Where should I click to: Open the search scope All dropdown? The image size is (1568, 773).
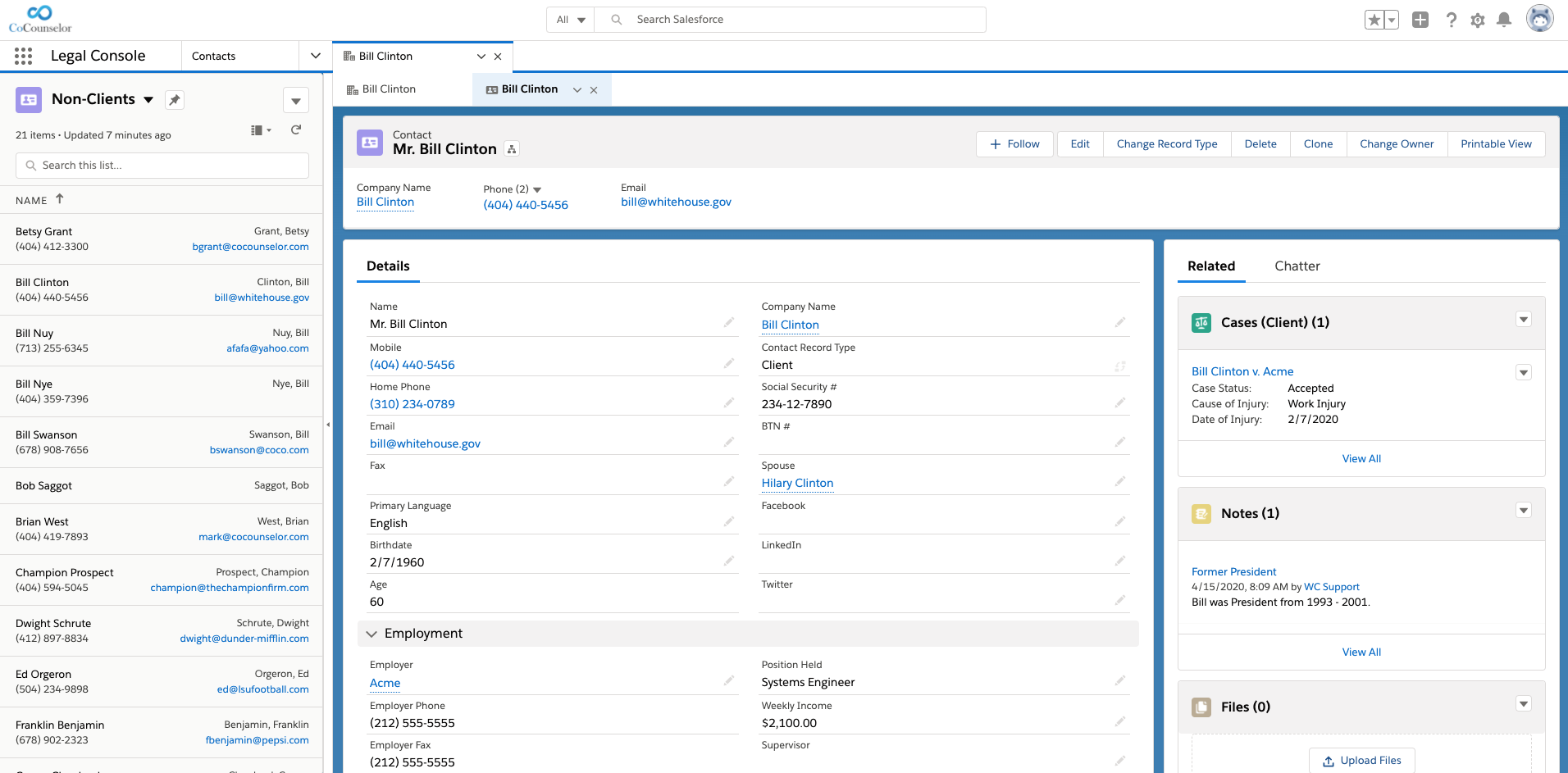[x=571, y=20]
